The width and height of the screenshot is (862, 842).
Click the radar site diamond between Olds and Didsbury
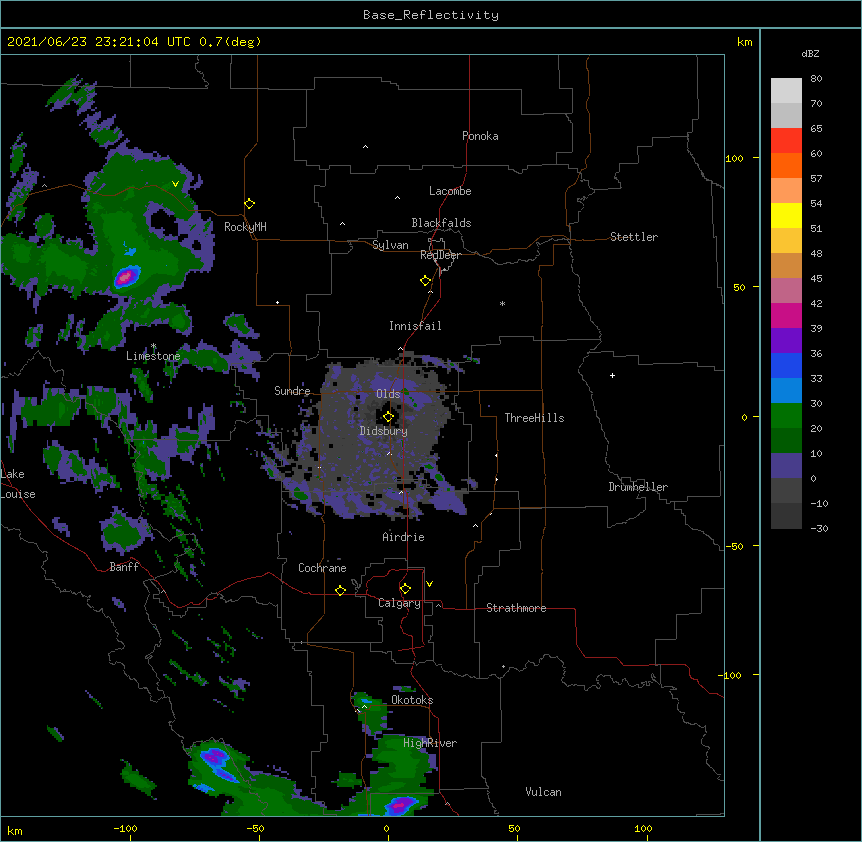pyautogui.click(x=388, y=417)
